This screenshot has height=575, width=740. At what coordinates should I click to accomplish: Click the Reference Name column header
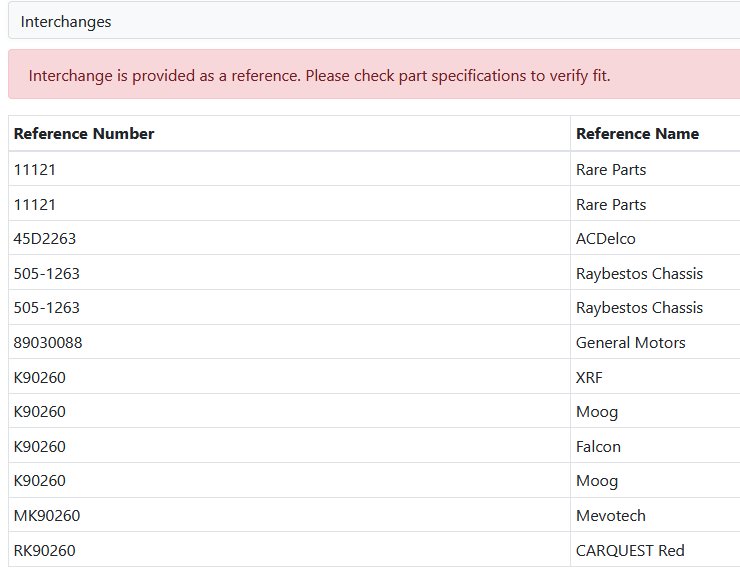pyautogui.click(x=637, y=134)
